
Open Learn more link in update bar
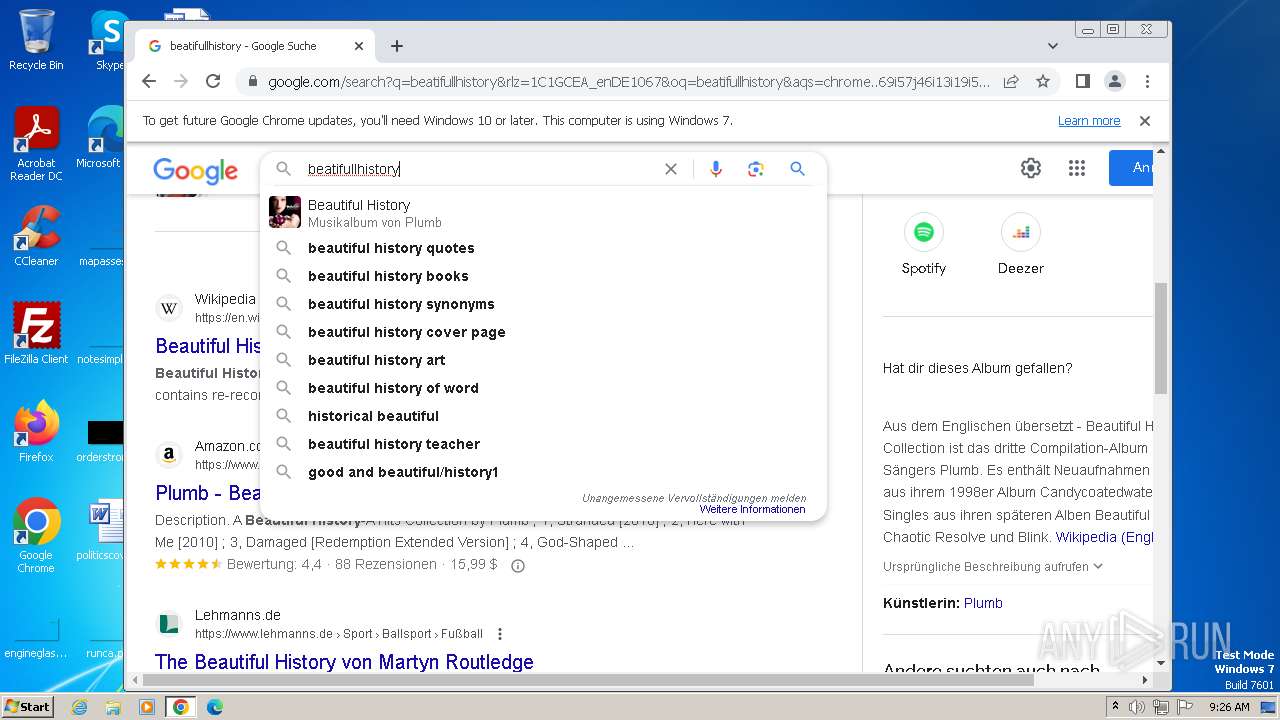click(x=1089, y=121)
